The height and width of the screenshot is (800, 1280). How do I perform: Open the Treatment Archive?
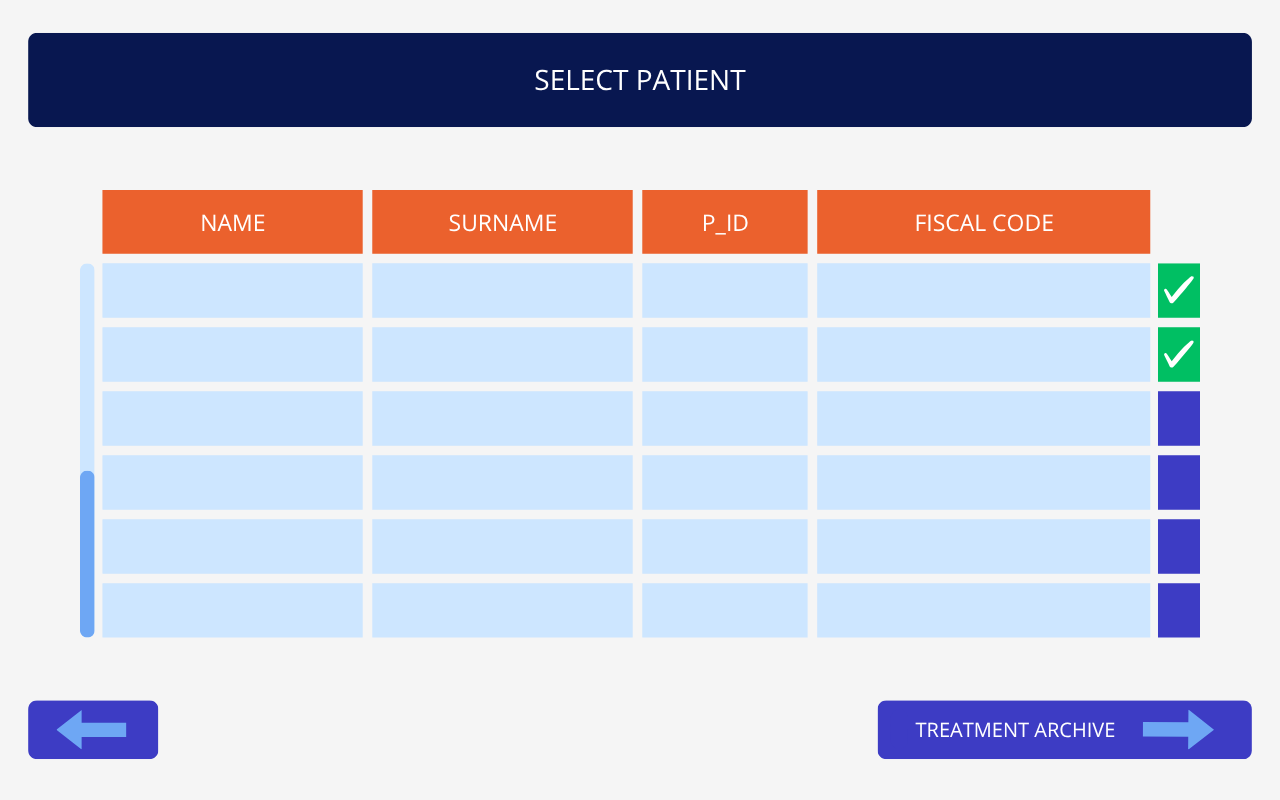[1065, 730]
